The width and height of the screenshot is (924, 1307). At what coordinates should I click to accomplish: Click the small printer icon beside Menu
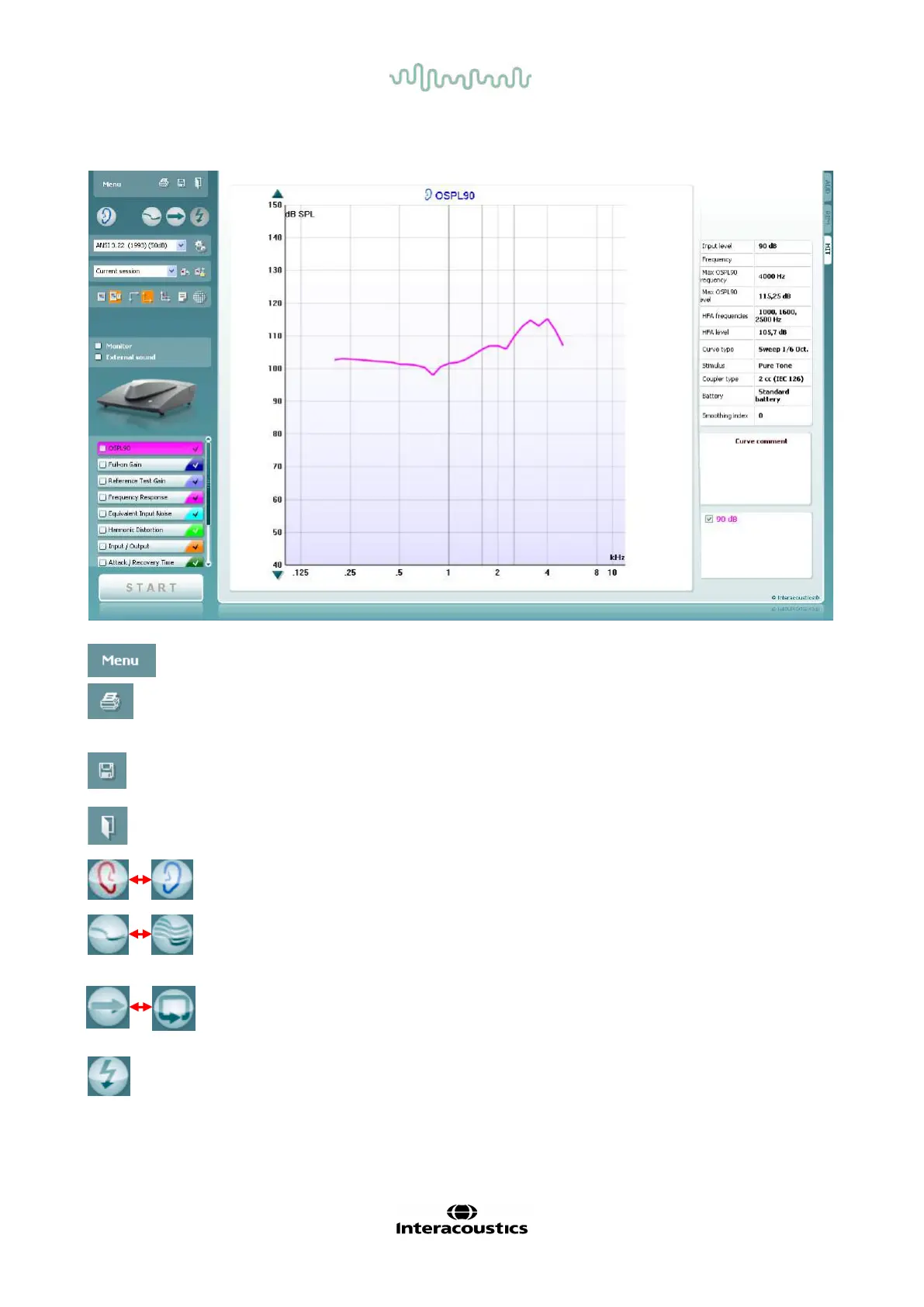pyautogui.click(x=164, y=183)
